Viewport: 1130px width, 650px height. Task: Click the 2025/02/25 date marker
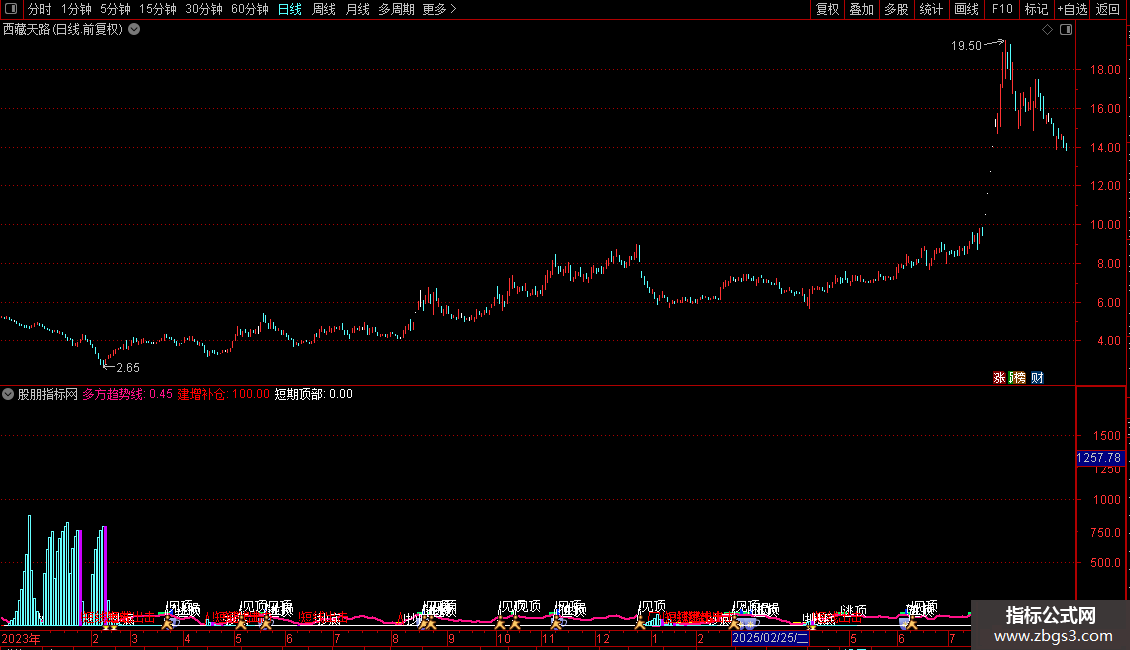coord(770,638)
